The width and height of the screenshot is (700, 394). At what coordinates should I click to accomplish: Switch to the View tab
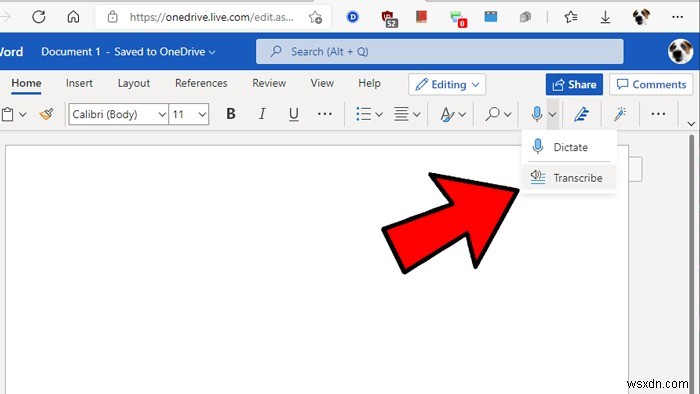tap(322, 83)
